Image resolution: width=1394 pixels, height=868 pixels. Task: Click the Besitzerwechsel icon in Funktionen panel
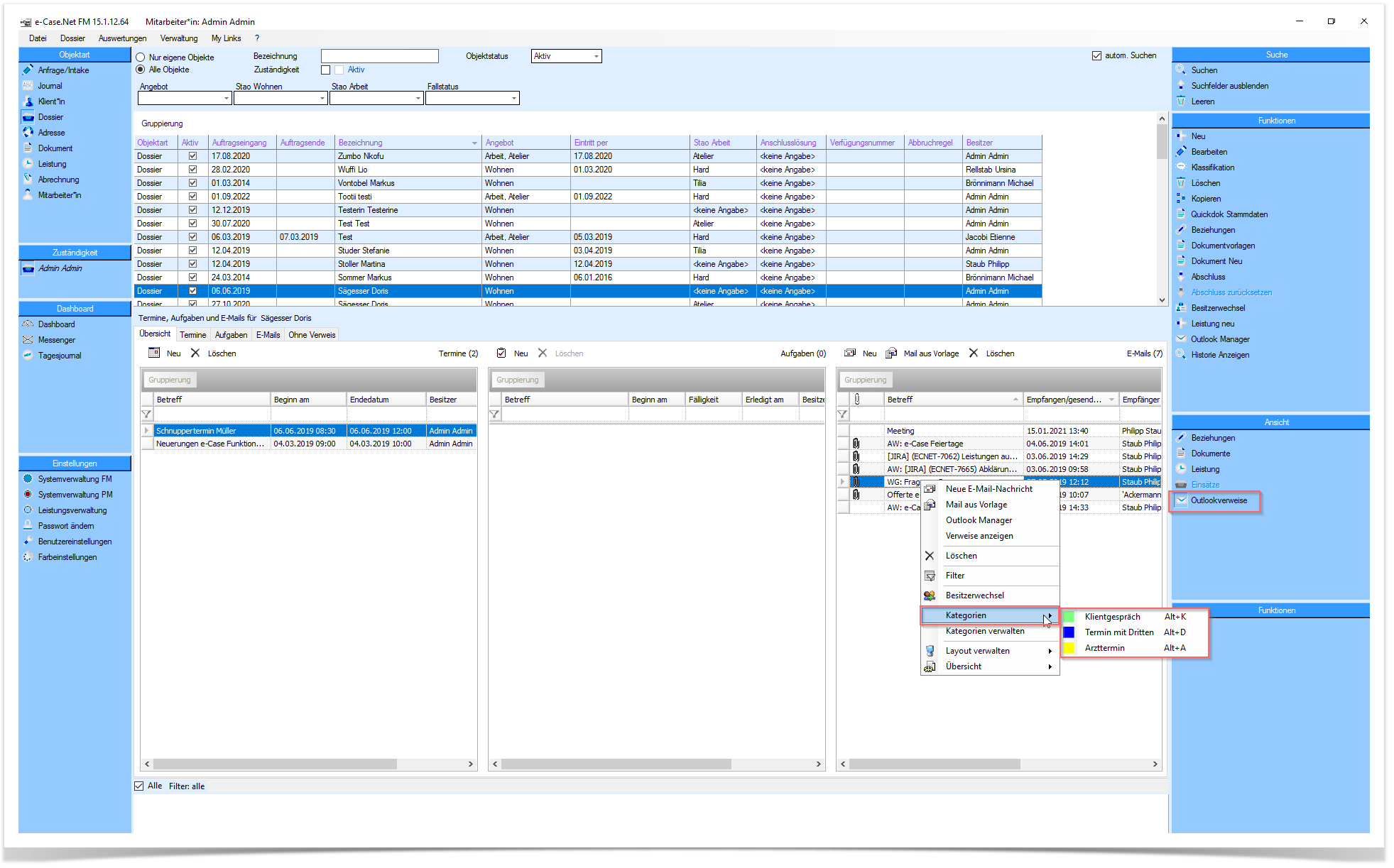pos(1181,308)
